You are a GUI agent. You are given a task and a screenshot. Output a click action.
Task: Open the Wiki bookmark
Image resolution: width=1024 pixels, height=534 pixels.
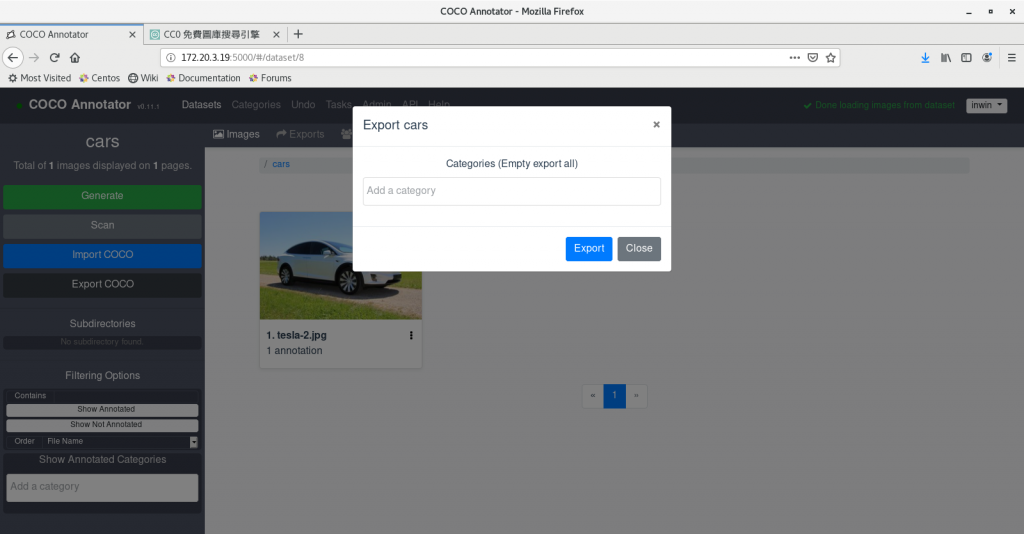point(143,78)
